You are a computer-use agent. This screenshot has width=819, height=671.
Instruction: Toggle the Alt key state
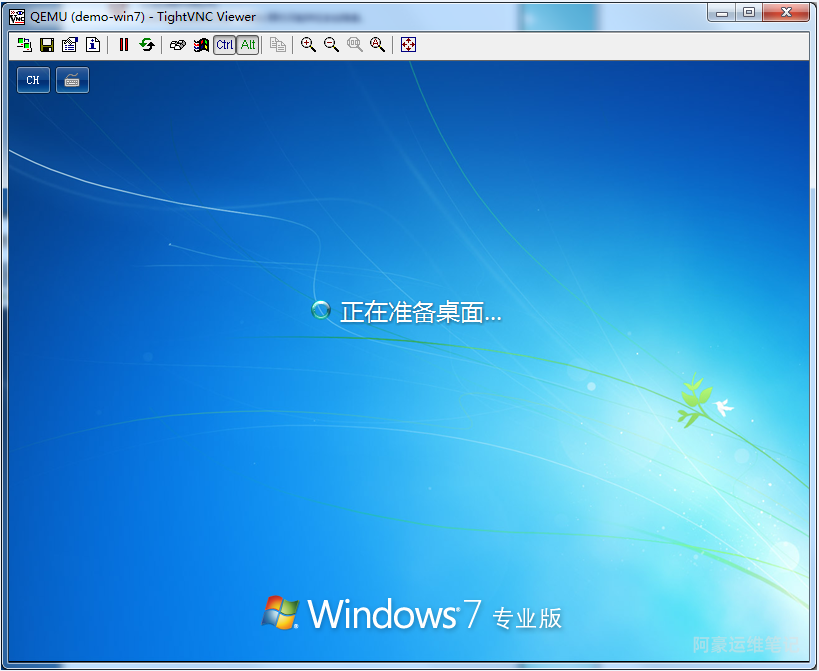pyautogui.click(x=248, y=45)
